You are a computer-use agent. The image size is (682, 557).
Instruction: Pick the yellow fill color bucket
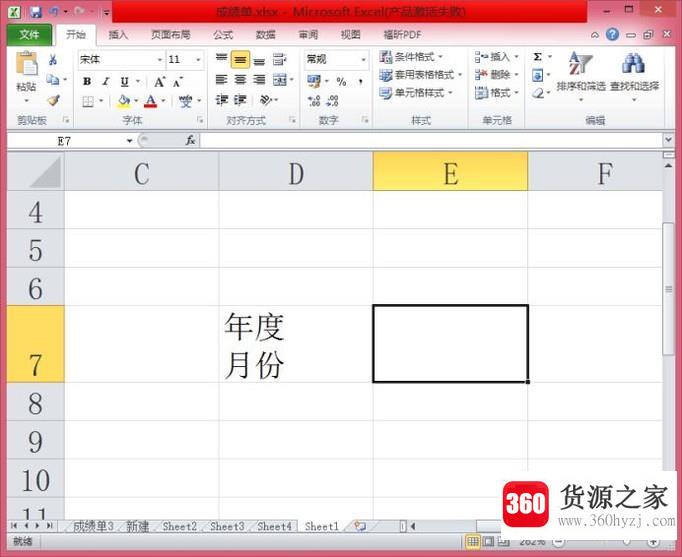[x=124, y=101]
